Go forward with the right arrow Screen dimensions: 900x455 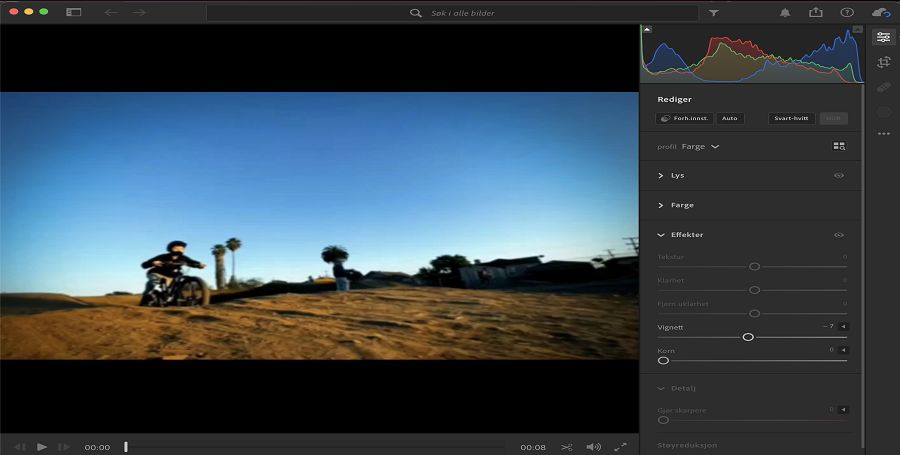pyautogui.click(x=138, y=12)
